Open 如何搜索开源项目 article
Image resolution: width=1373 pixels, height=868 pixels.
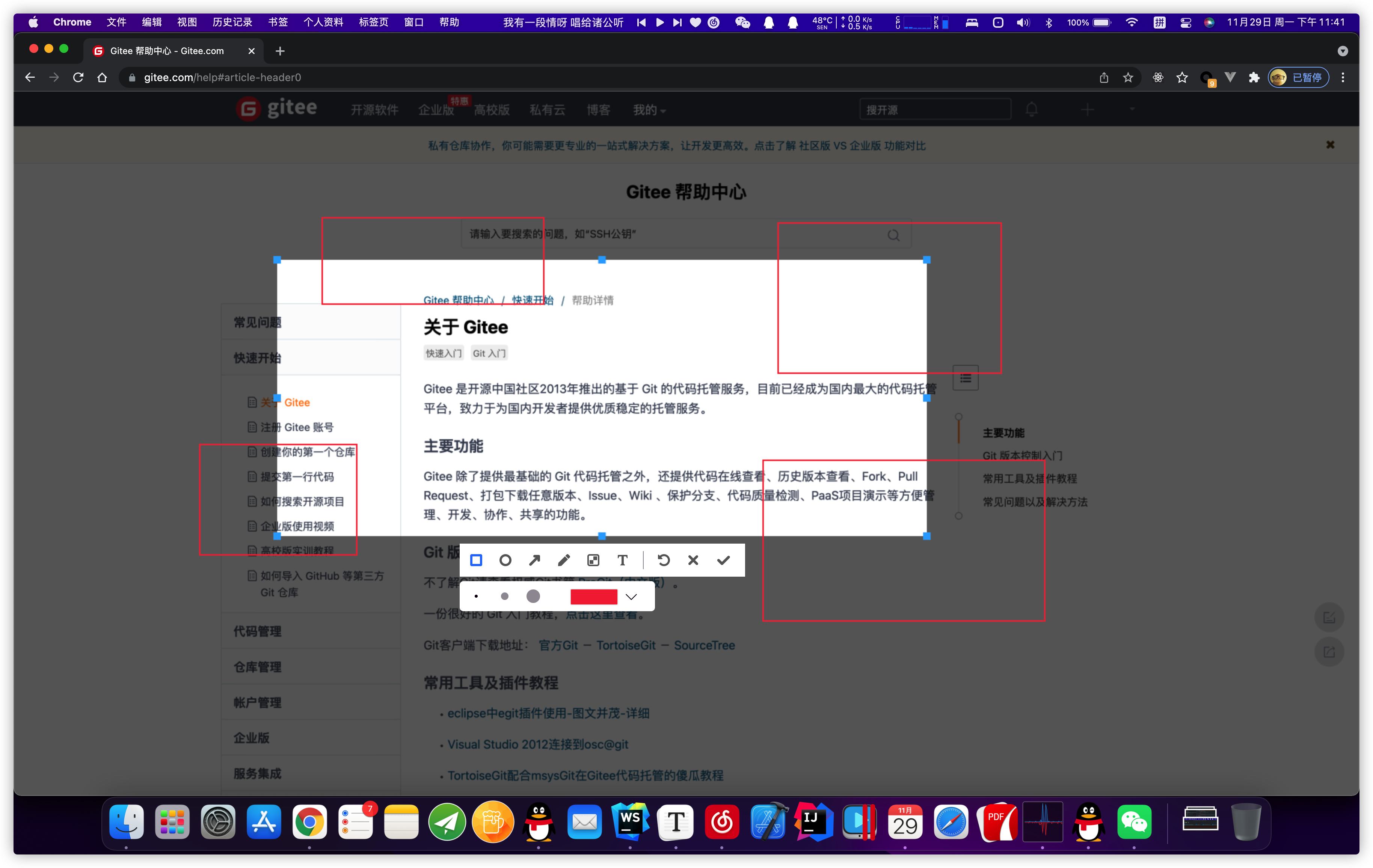302,502
